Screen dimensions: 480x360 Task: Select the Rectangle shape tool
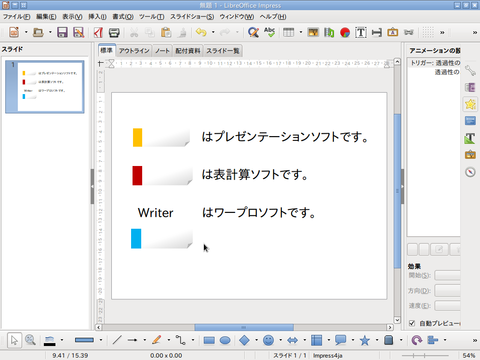coord(209,340)
